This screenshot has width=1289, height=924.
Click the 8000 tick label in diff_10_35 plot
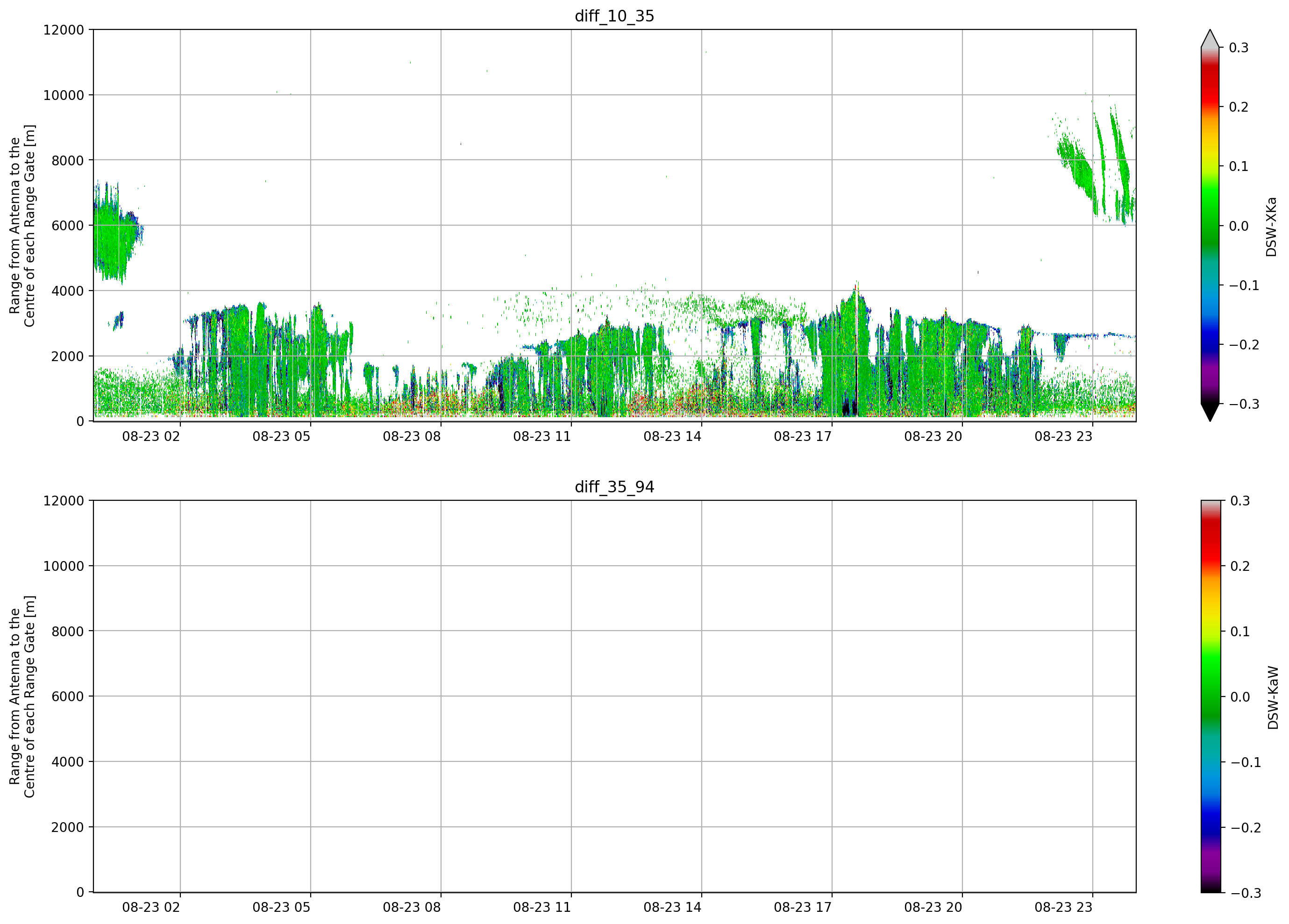pyautogui.click(x=68, y=161)
